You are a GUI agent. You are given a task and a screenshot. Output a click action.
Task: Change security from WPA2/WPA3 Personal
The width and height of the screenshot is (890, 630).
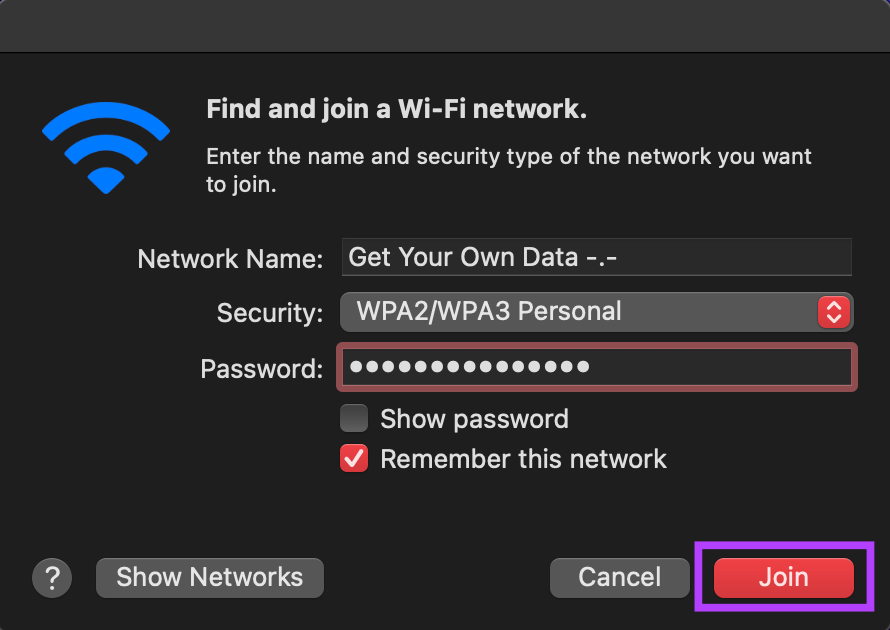click(596, 311)
